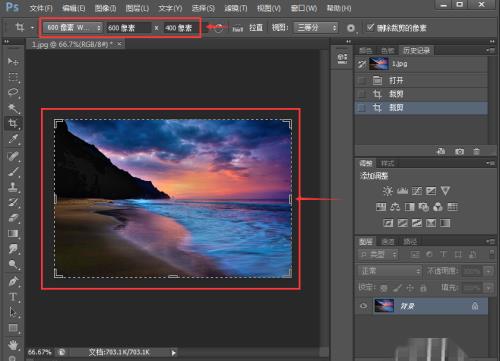Add Brightness/Contrast adjustment (sun icon)
Screen dimensions: 500x361
click(388, 191)
